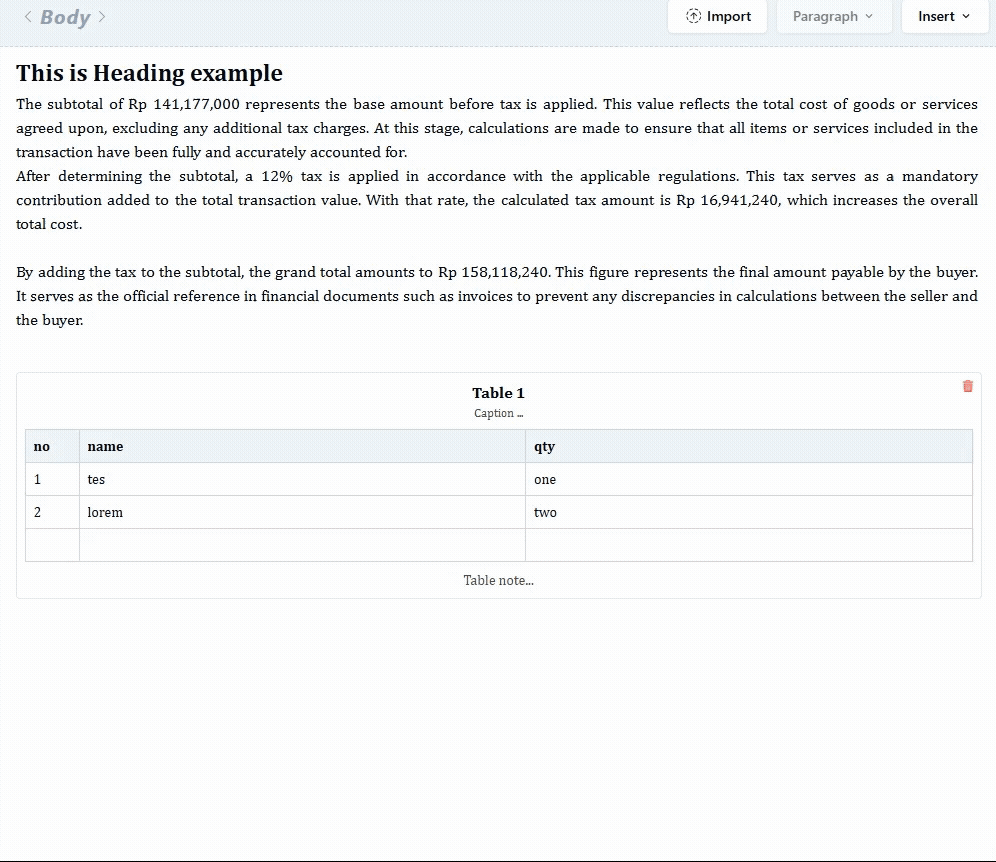
Task: Open the Paragraph style dropdown
Action: tap(833, 17)
